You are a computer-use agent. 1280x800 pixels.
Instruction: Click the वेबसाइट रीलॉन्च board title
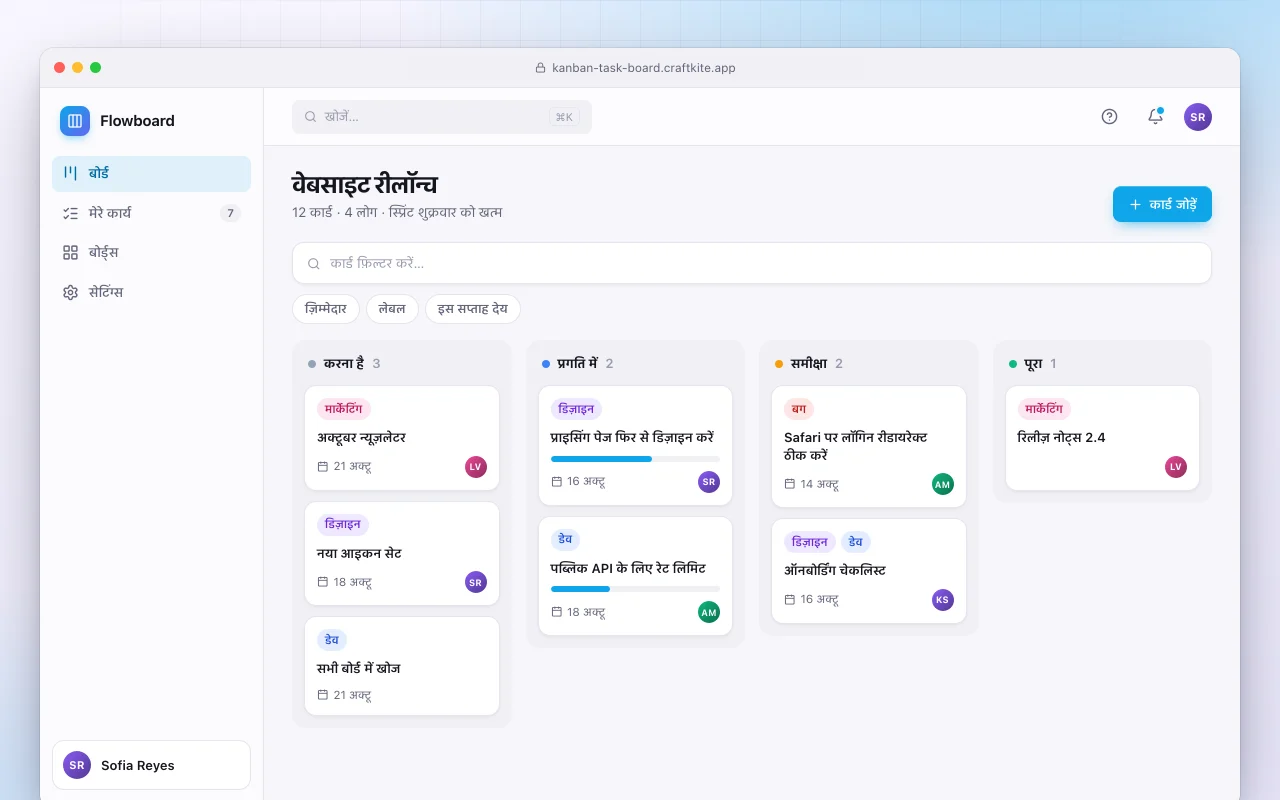[364, 184]
